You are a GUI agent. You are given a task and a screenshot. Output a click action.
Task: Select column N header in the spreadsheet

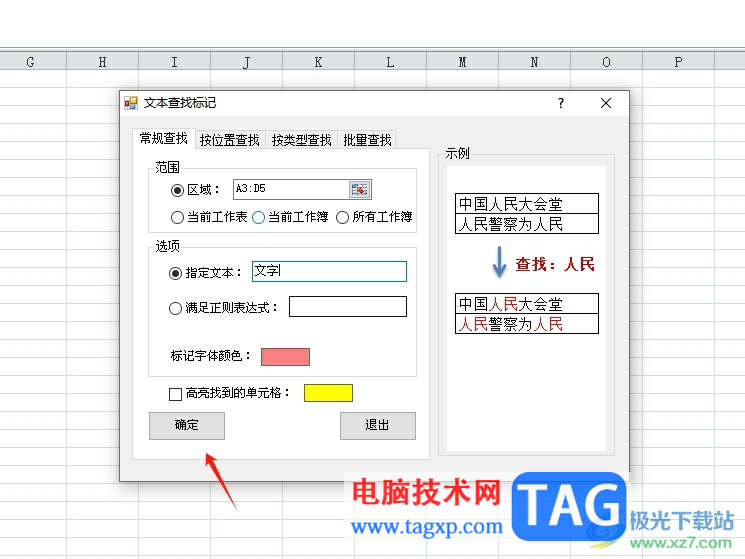pos(535,62)
